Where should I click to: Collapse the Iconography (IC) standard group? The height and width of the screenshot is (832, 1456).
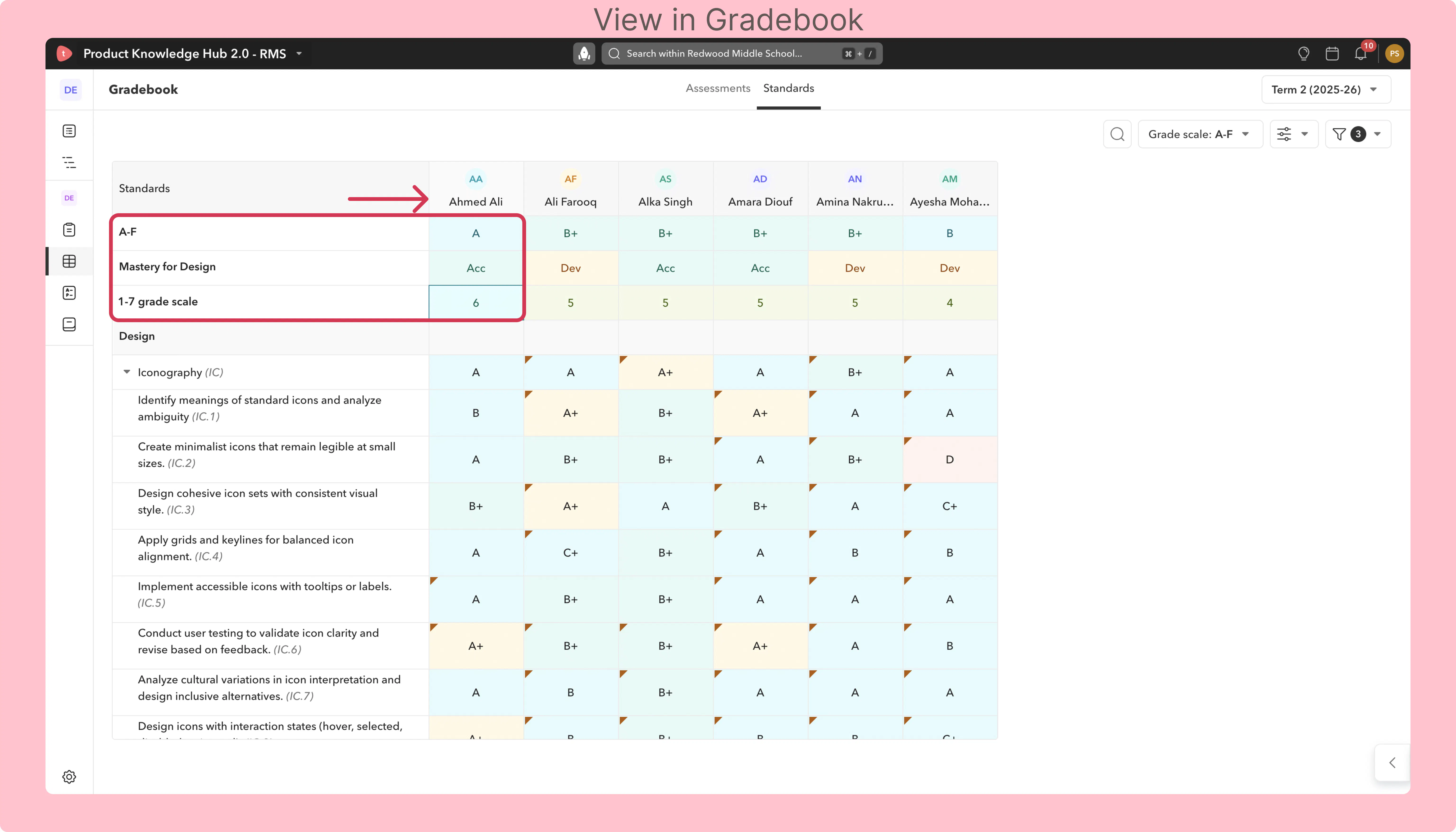tap(127, 372)
